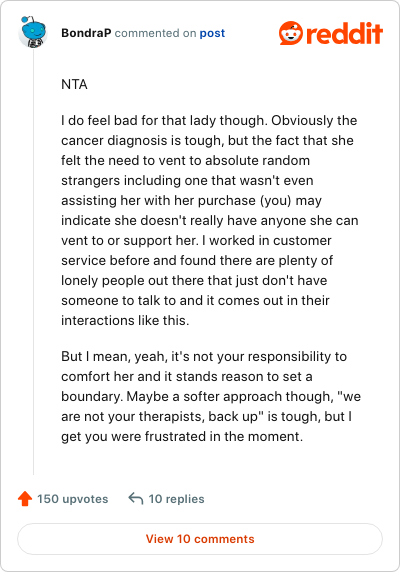Click the reply arrow icon
The height and width of the screenshot is (572, 400).
point(136,498)
